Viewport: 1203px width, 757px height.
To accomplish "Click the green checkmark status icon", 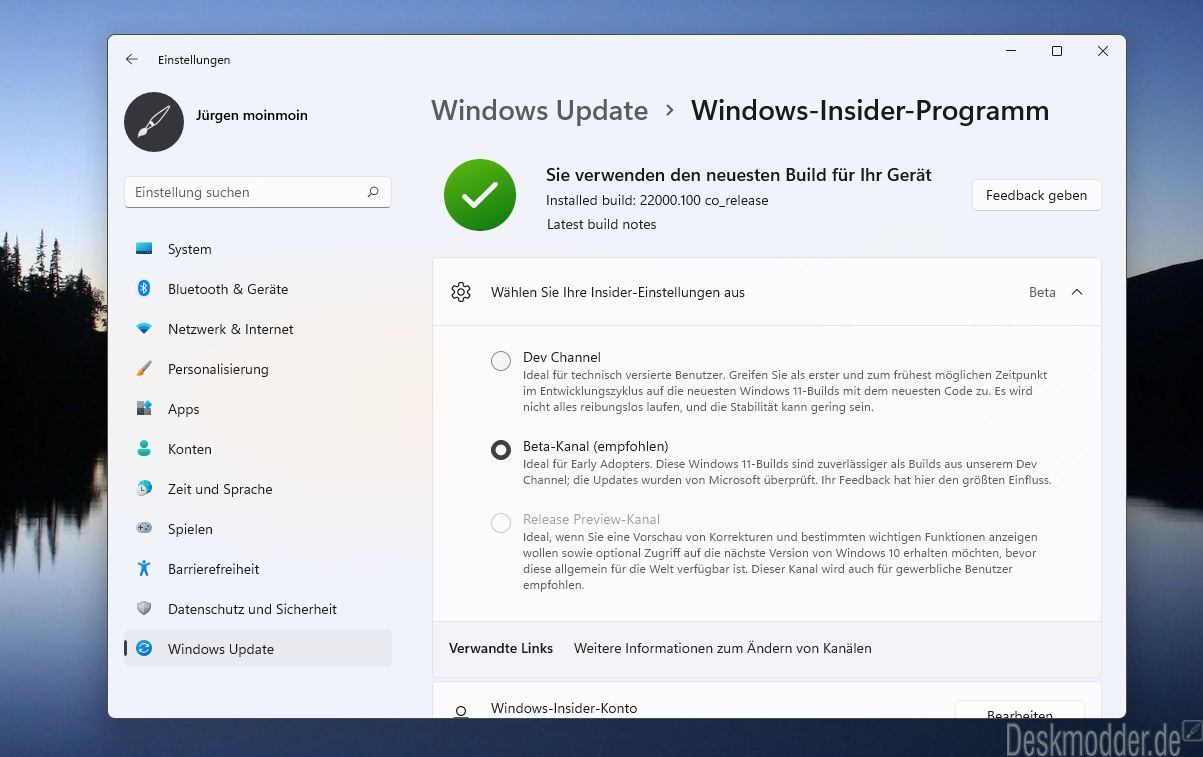I will 480,195.
